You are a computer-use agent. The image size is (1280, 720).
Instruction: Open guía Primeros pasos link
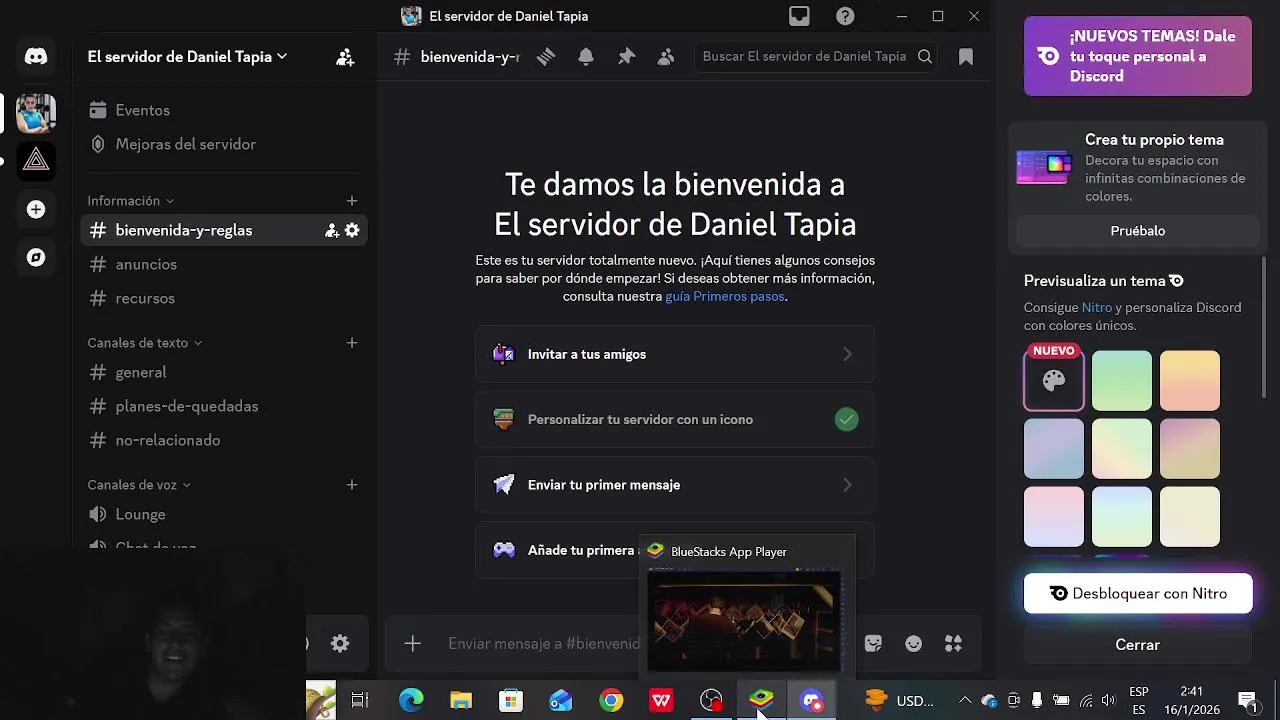coord(725,297)
